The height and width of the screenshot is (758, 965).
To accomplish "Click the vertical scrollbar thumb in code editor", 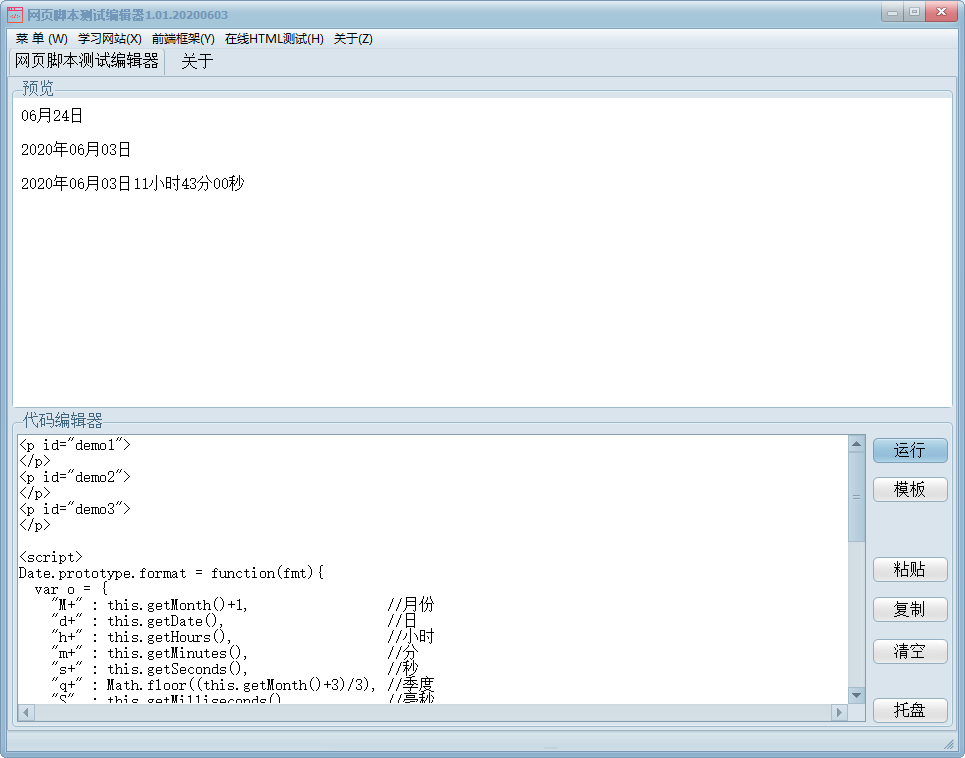I will pos(856,497).
